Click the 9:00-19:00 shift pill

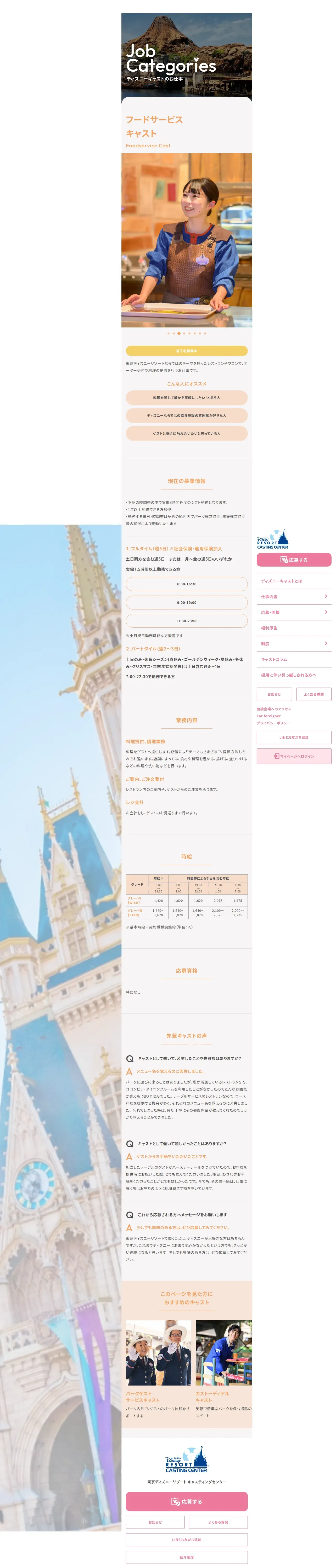187,603
